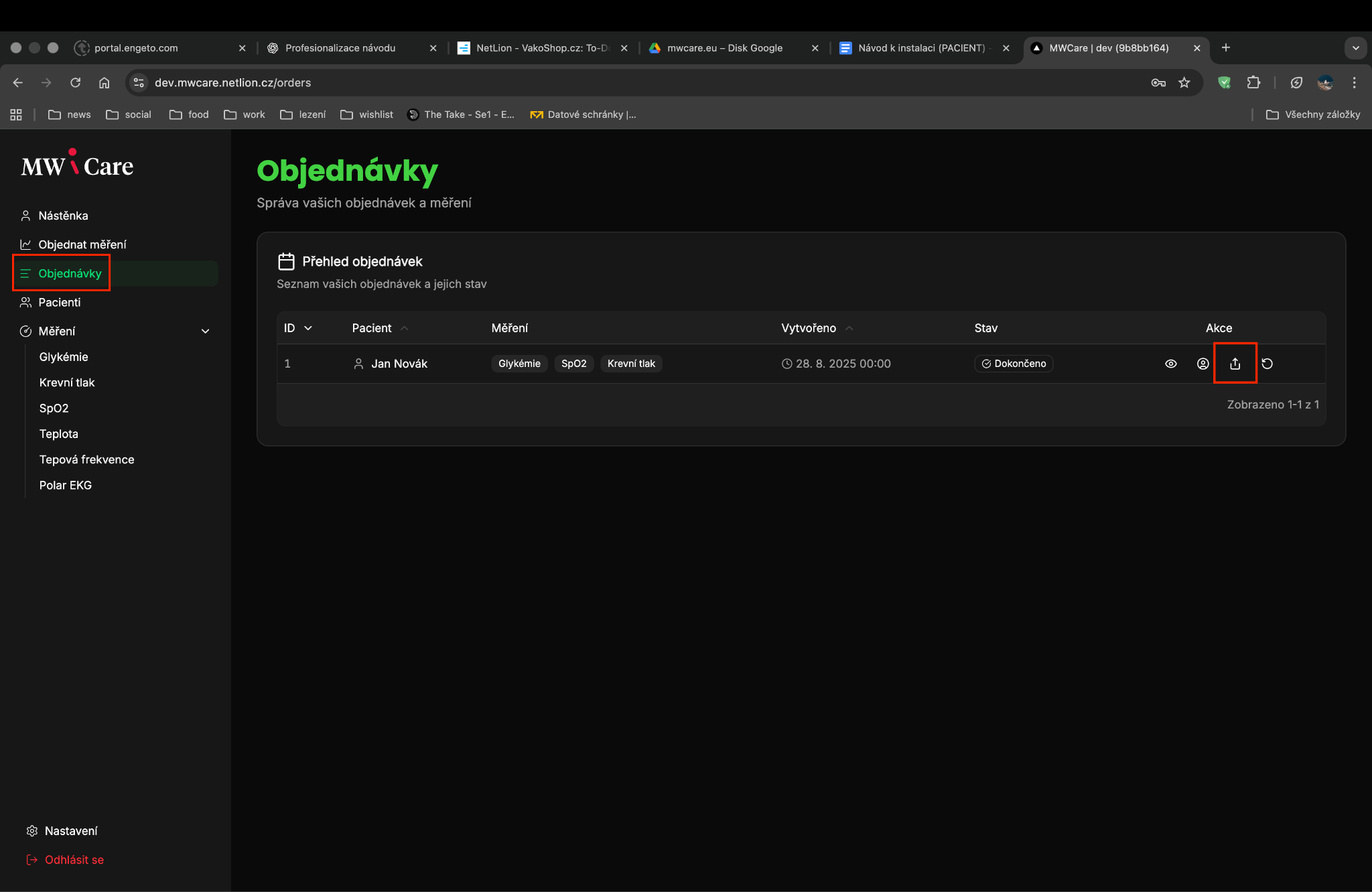This screenshot has height=892, width=1372.
Task: Click the Odhlásit se logout link
Action: pos(74,859)
